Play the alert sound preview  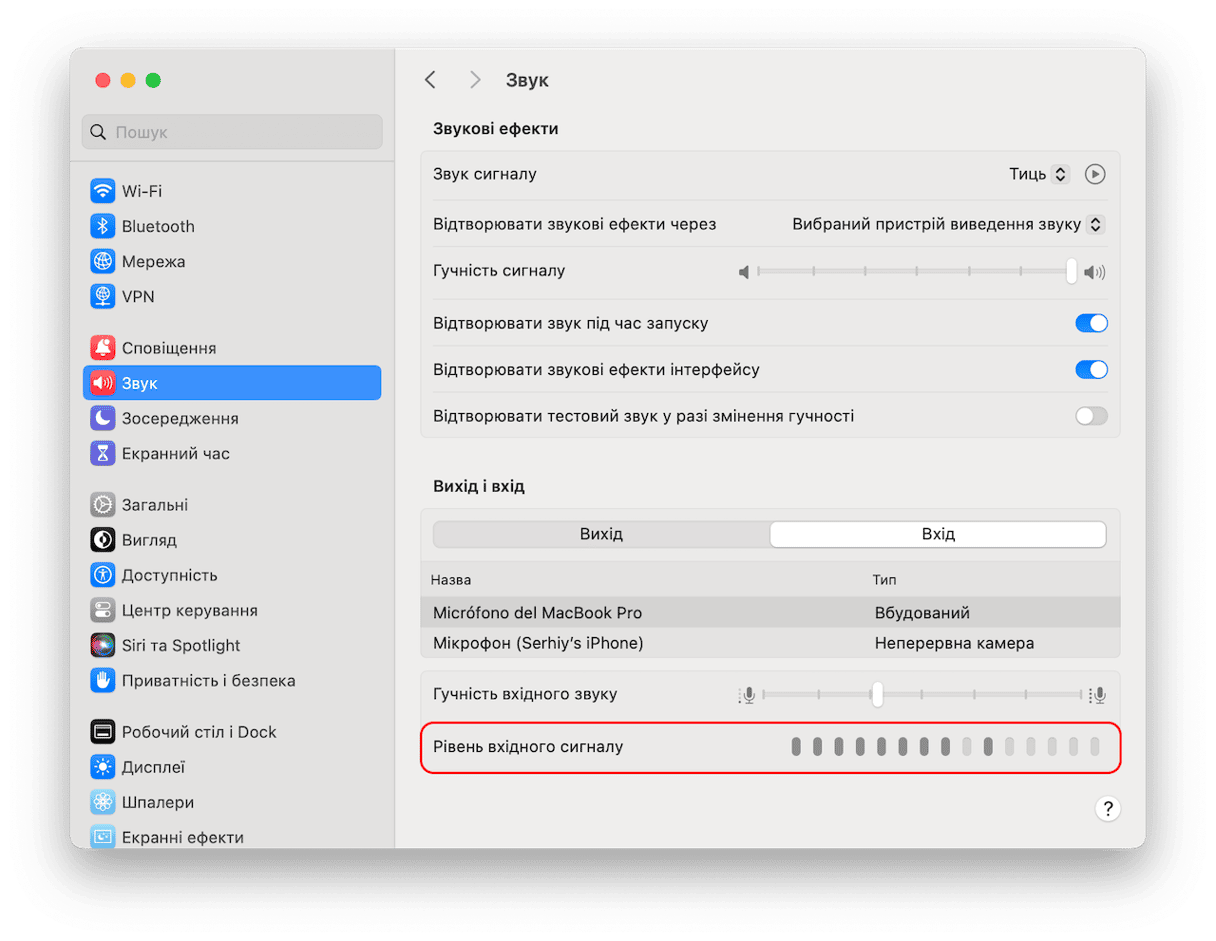pyautogui.click(x=1095, y=174)
